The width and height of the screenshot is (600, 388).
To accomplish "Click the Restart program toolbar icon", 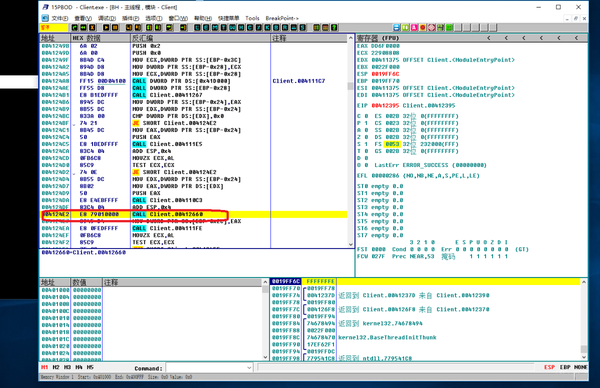I will tap(74, 28).
